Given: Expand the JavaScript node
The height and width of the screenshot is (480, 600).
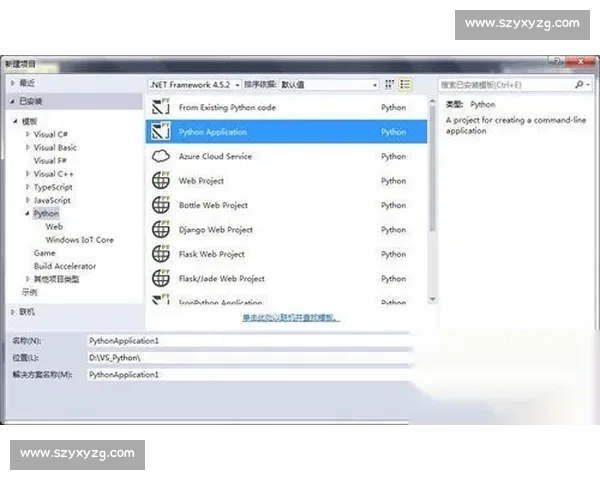Looking at the screenshot, I should click(28, 200).
